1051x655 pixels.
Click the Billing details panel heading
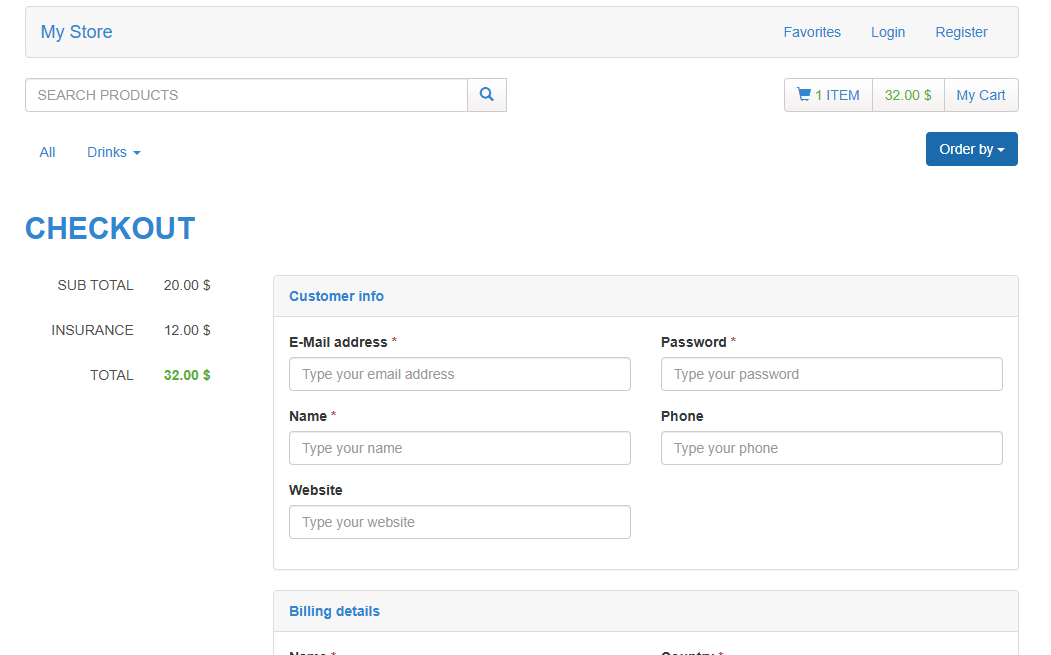pos(334,611)
